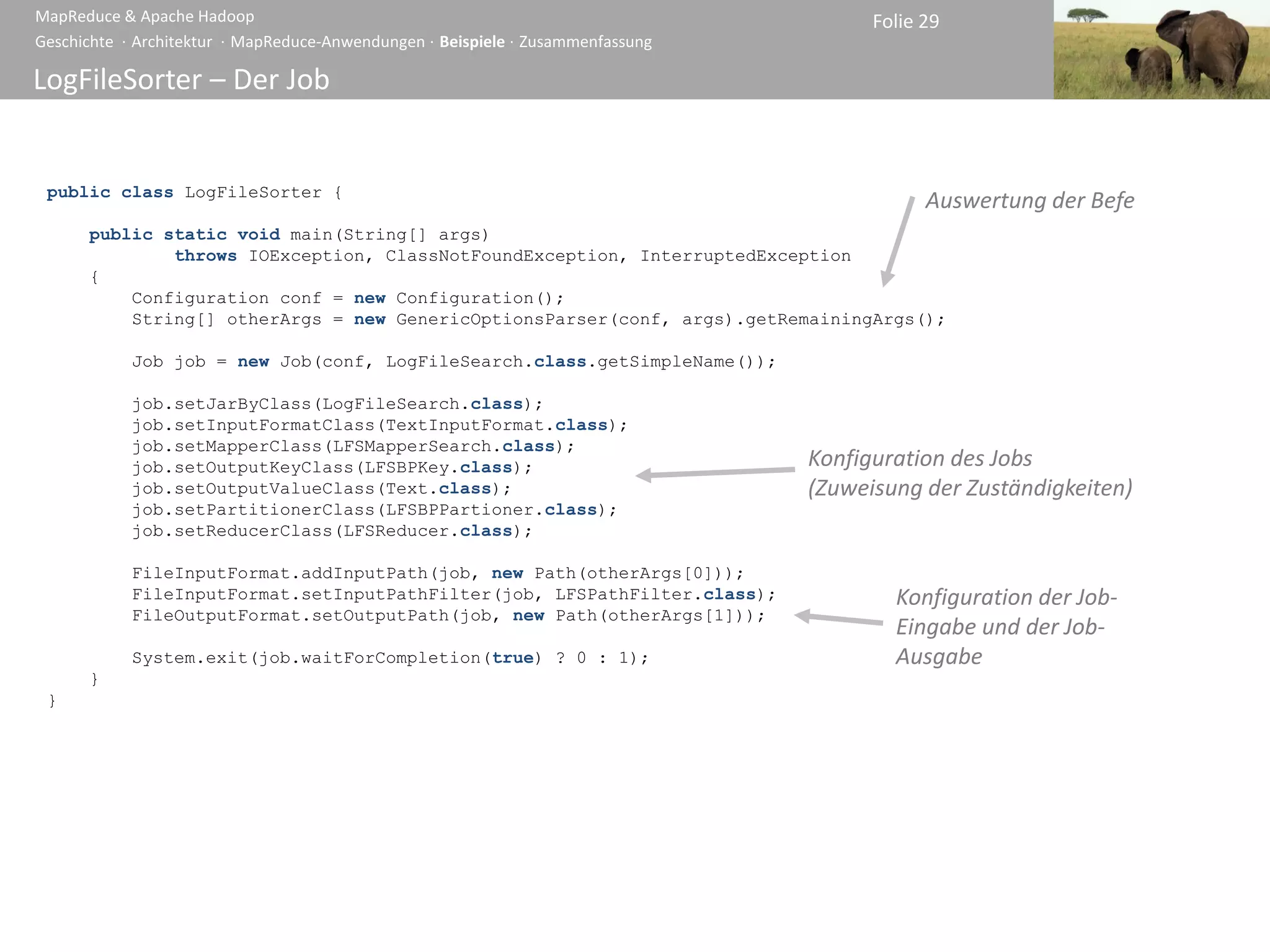1270x952 pixels.
Task: Click the annotation 'Eingabe und der Job-'
Action: point(1000,627)
